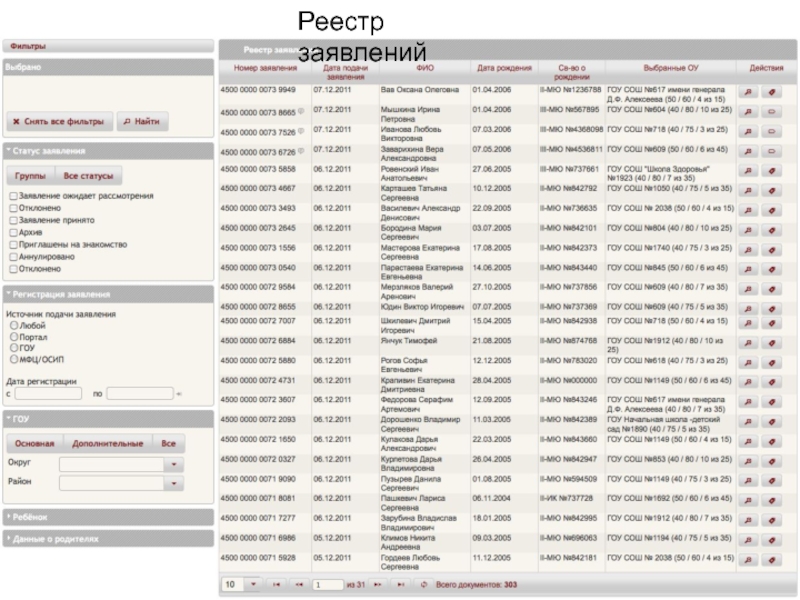Check the 'Архив' status checkbox
The width and height of the screenshot is (800, 600).
[x=12, y=232]
